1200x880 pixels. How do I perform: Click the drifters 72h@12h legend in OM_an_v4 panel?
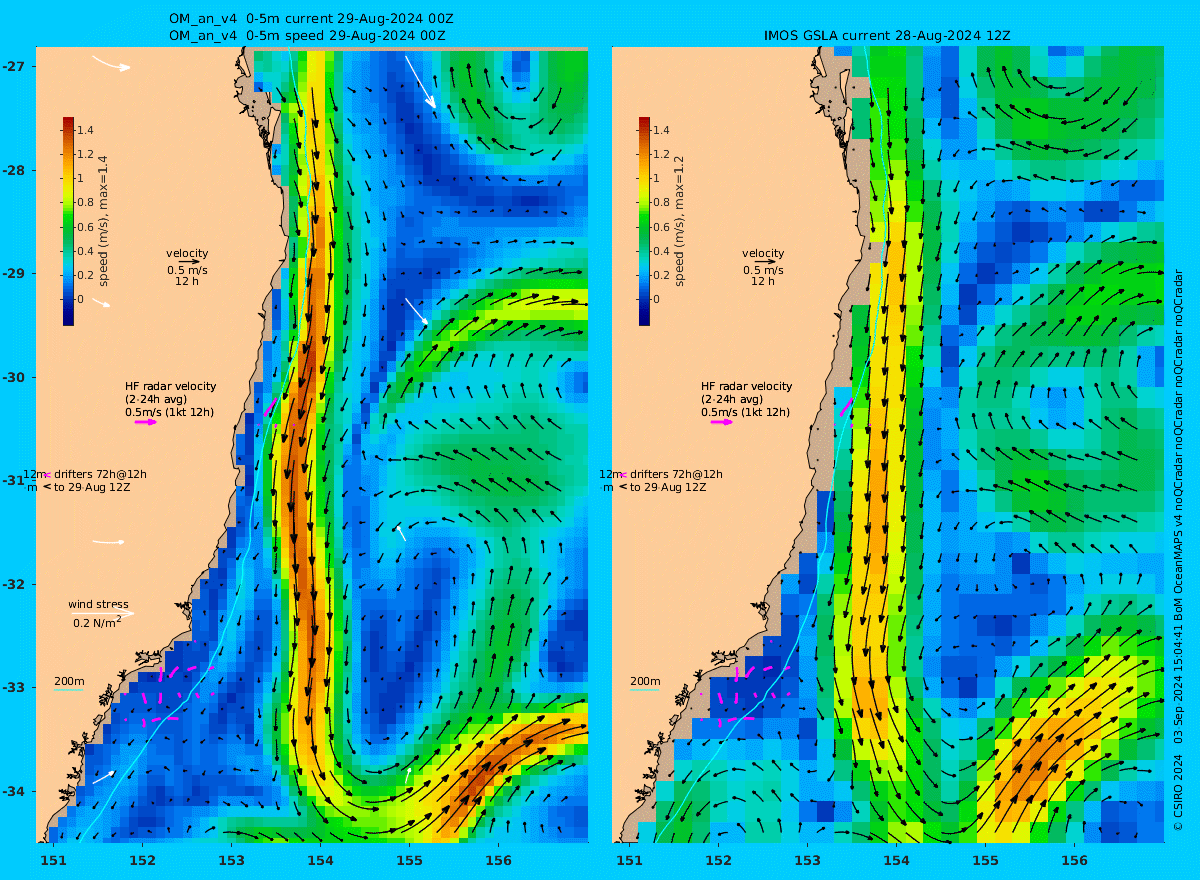(85, 474)
